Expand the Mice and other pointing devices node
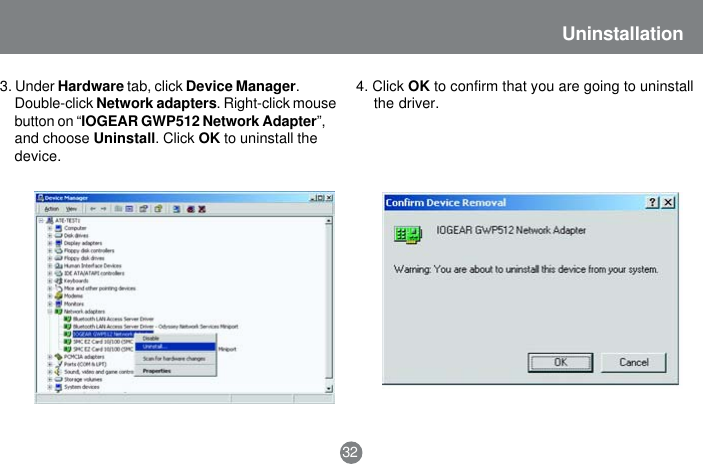703x464 pixels. pos(50,288)
